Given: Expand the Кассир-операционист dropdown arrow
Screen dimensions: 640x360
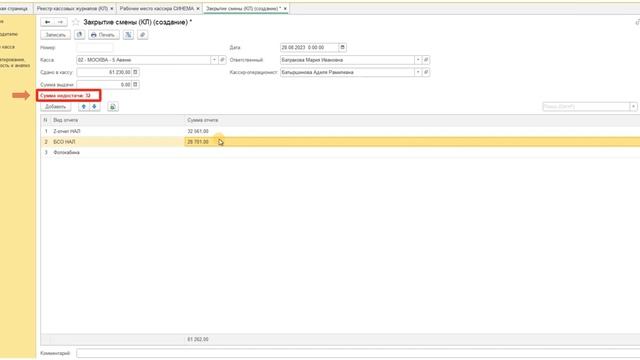Looking at the screenshot, I should tap(418, 72).
